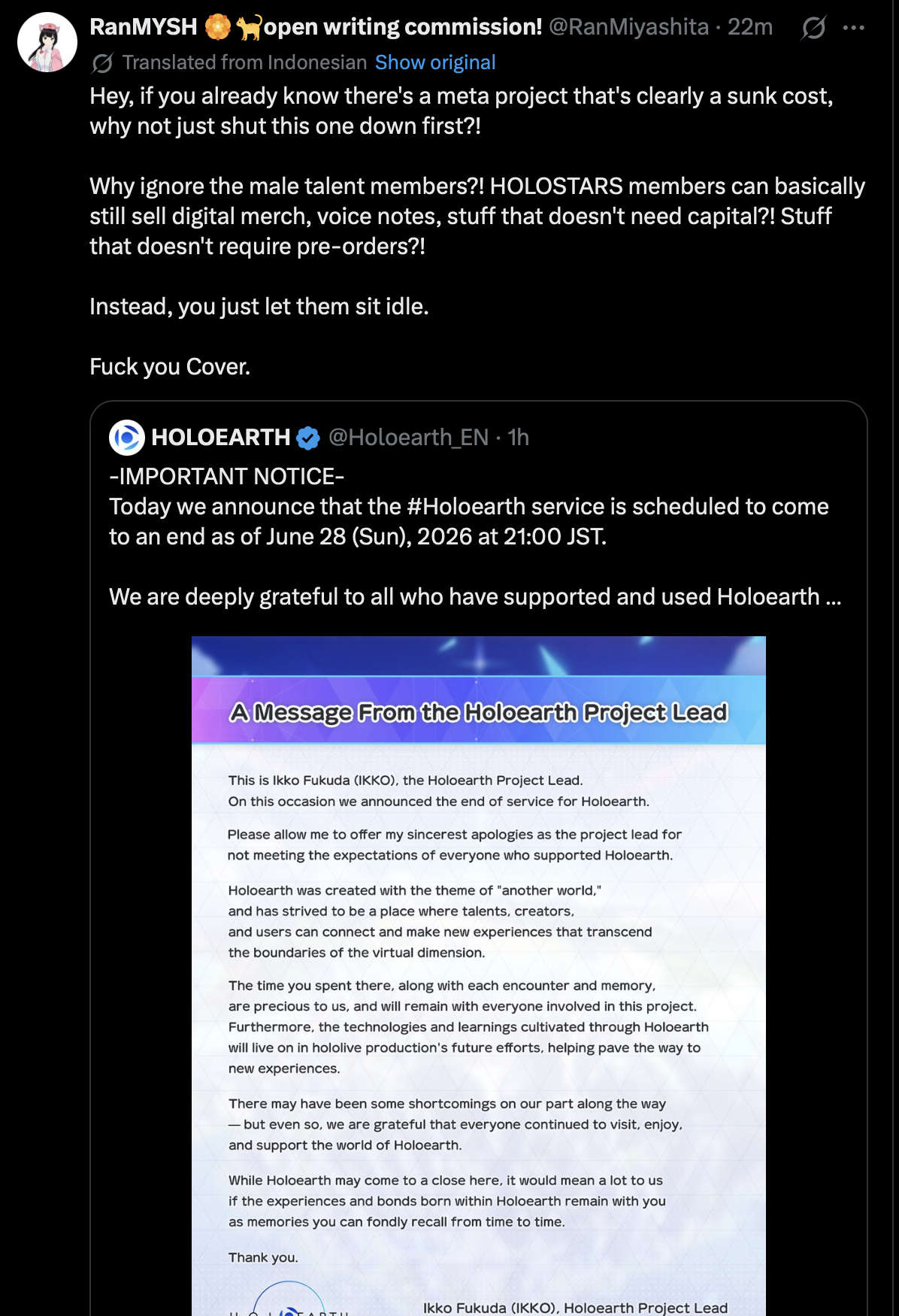The width and height of the screenshot is (899, 1316).
Task: Click the 'Fuck you Cover.' line of the post
Action: tap(170, 366)
